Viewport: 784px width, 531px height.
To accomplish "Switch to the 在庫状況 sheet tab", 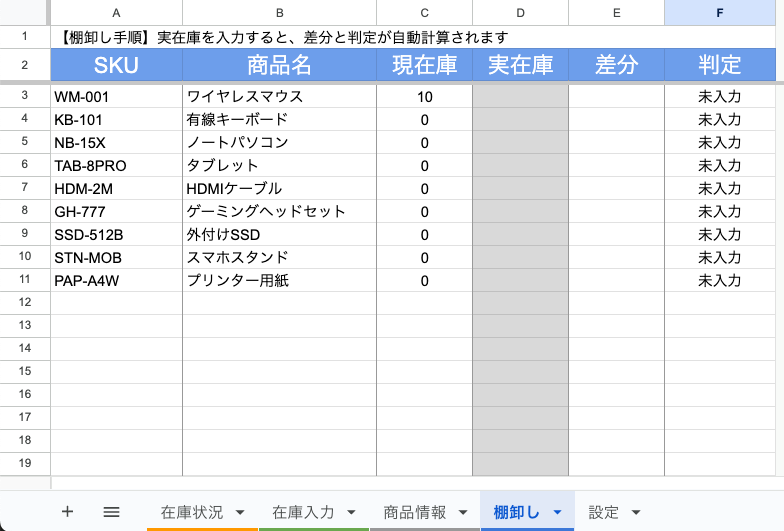I will [x=192, y=512].
